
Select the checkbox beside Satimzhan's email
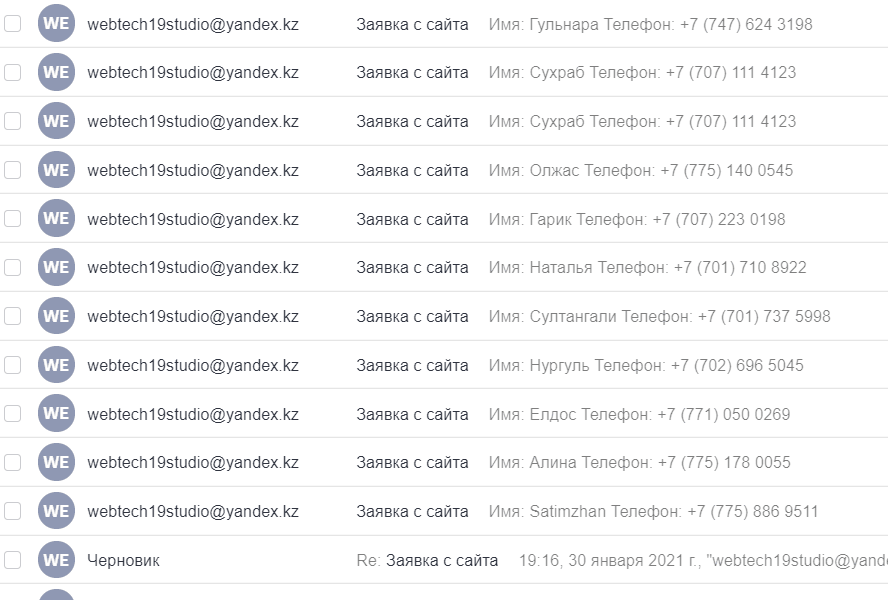(x=12, y=512)
